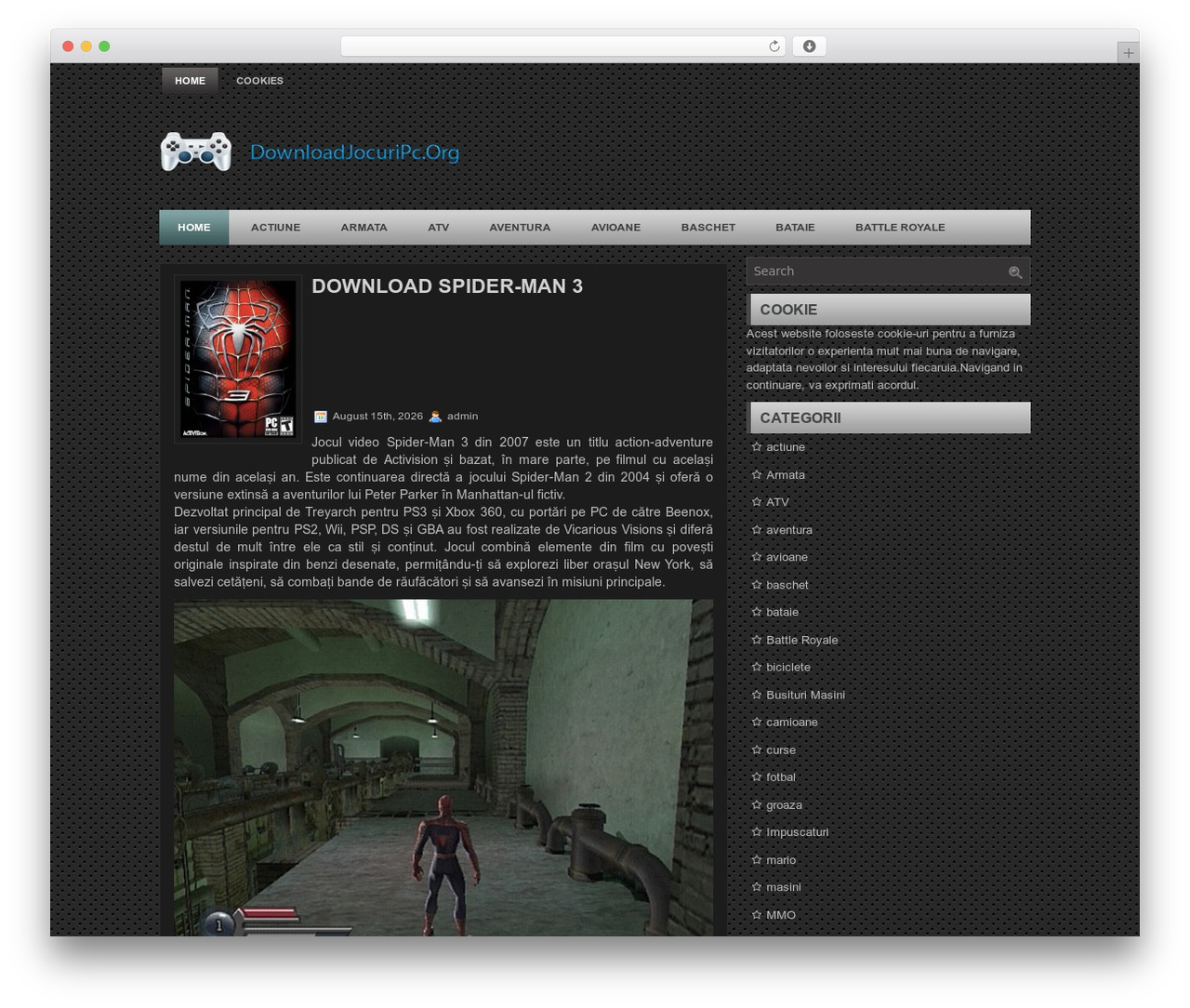Reload the page in the browser
The image size is (1190, 1008).
773,46
